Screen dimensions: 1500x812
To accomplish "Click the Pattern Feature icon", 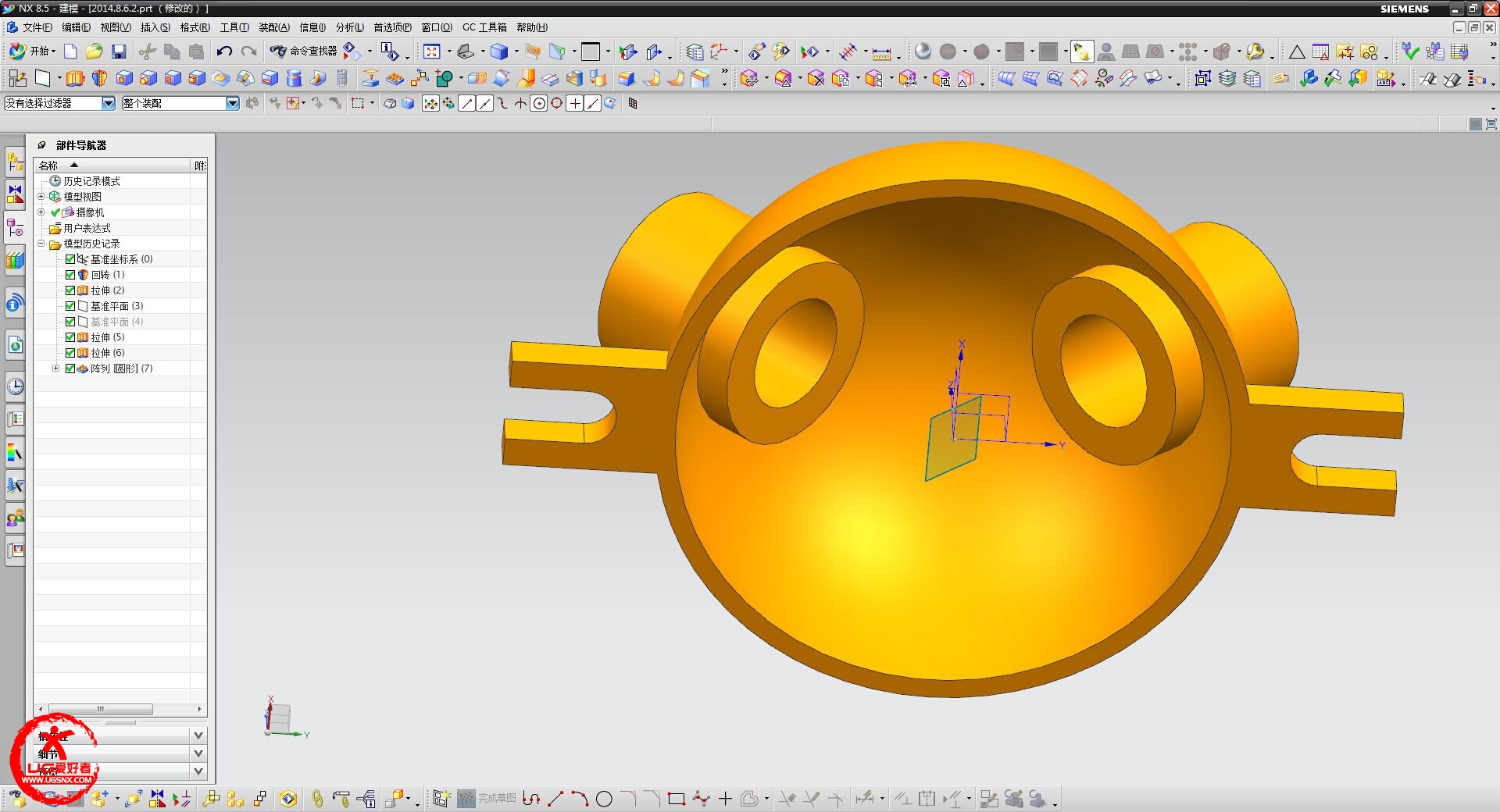I will tap(395, 78).
